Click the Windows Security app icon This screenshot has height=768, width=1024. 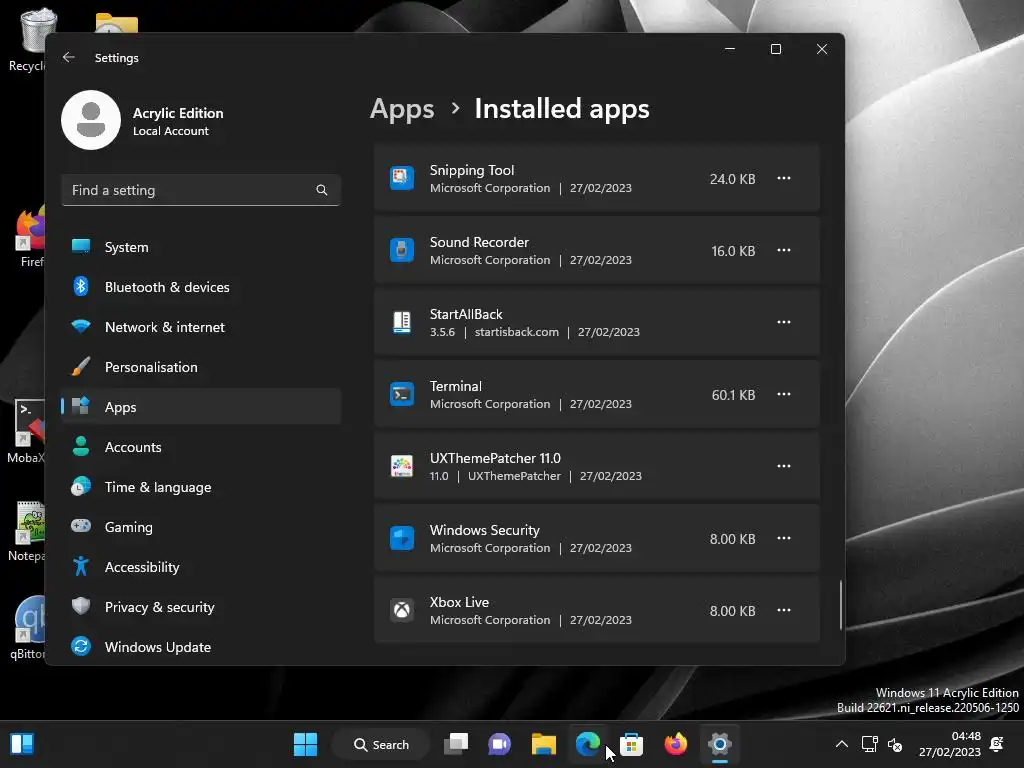402,538
